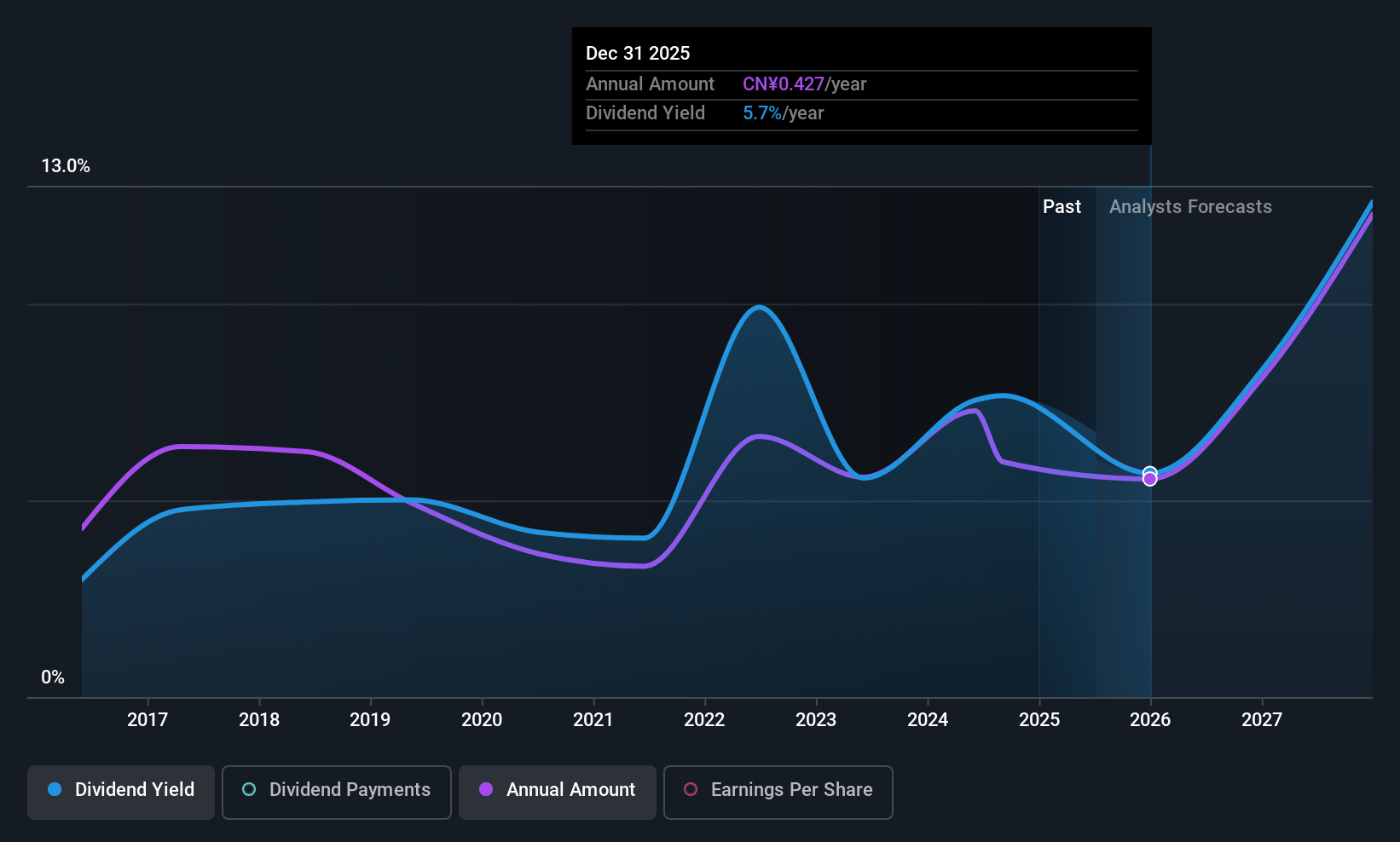Image resolution: width=1400 pixels, height=842 pixels.
Task: Click the 2019 x-axis label
Action: click(370, 720)
